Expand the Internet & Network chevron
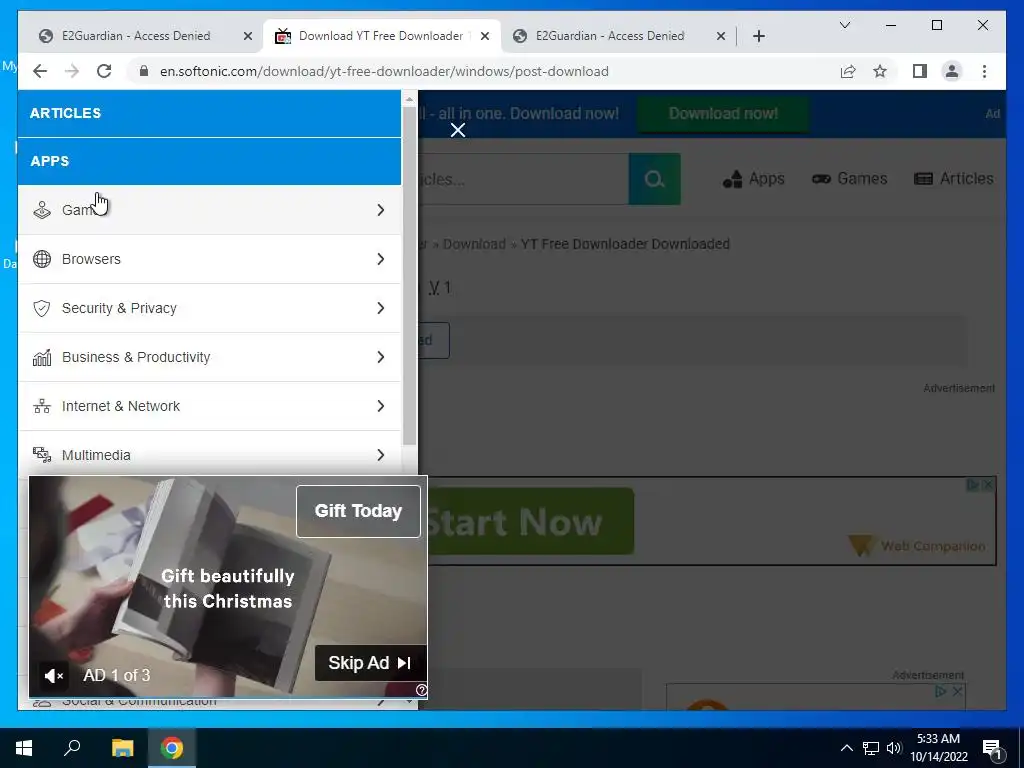This screenshot has width=1024, height=768. tap(381, 406)
